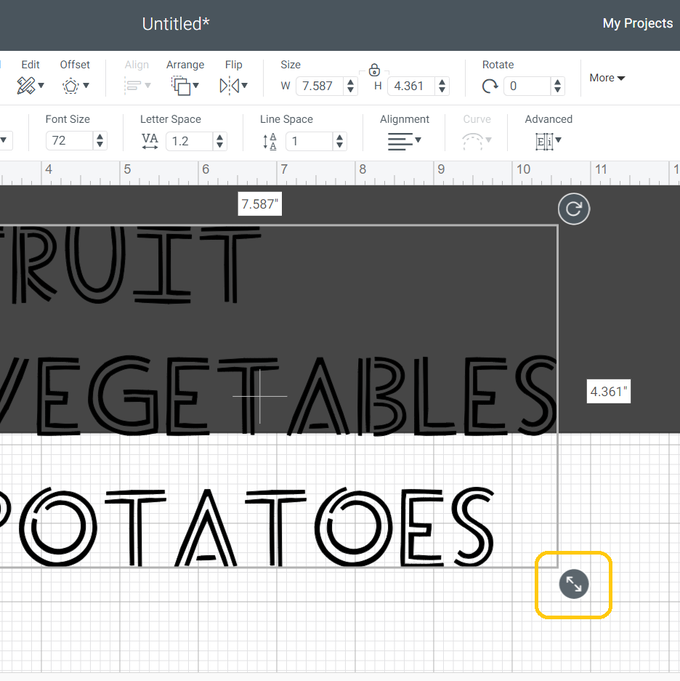680x681 pixels.
Task: Click the Height size input field
Action: [410, 86]
